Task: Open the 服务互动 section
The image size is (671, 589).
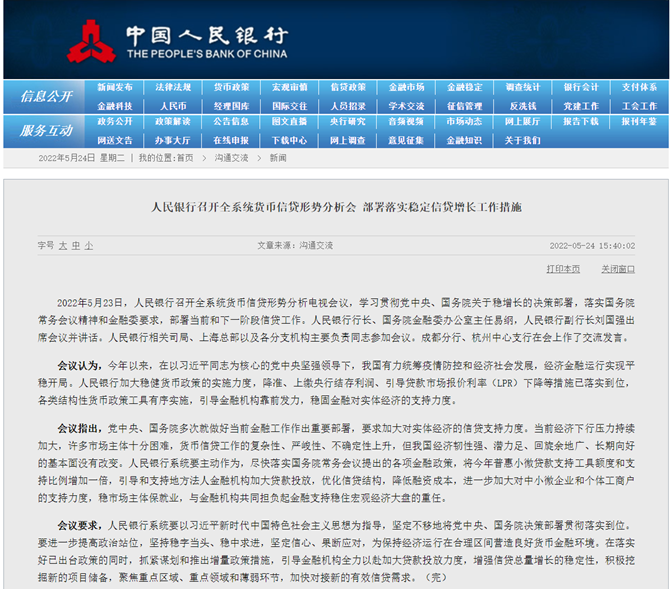Action: click(45, 130)
